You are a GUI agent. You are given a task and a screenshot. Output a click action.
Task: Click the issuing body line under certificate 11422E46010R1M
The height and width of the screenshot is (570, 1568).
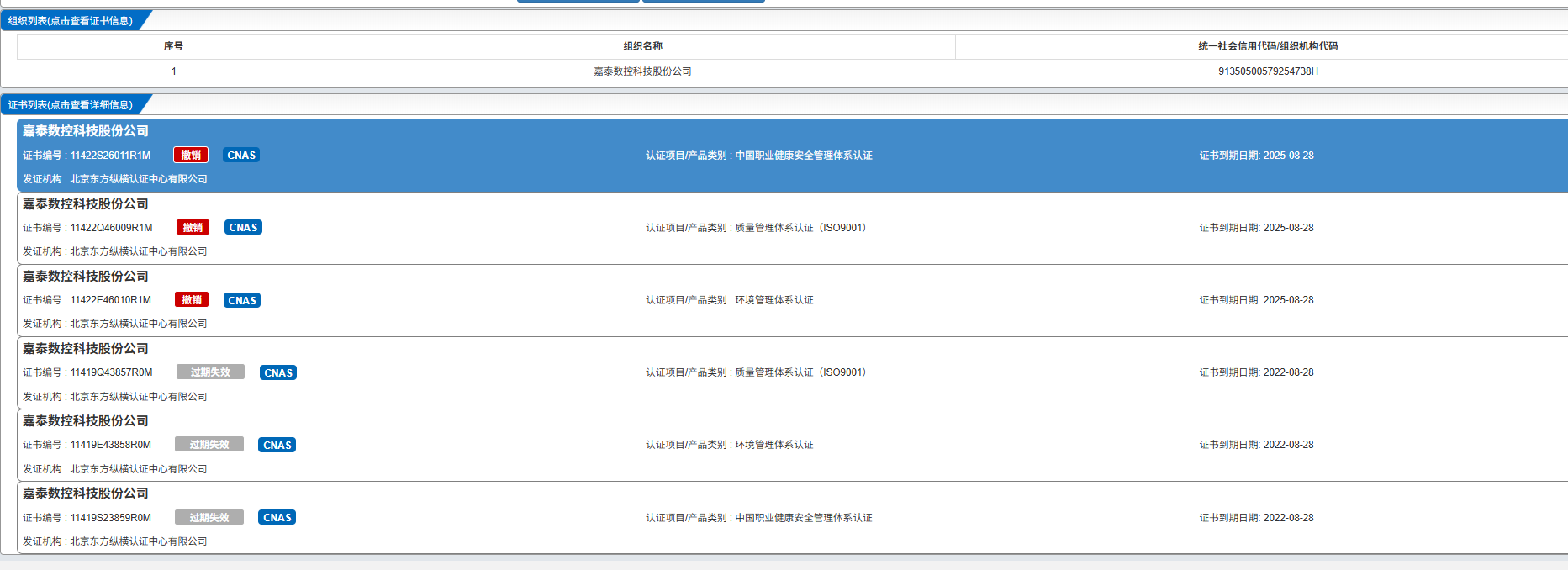click(115, 324)
